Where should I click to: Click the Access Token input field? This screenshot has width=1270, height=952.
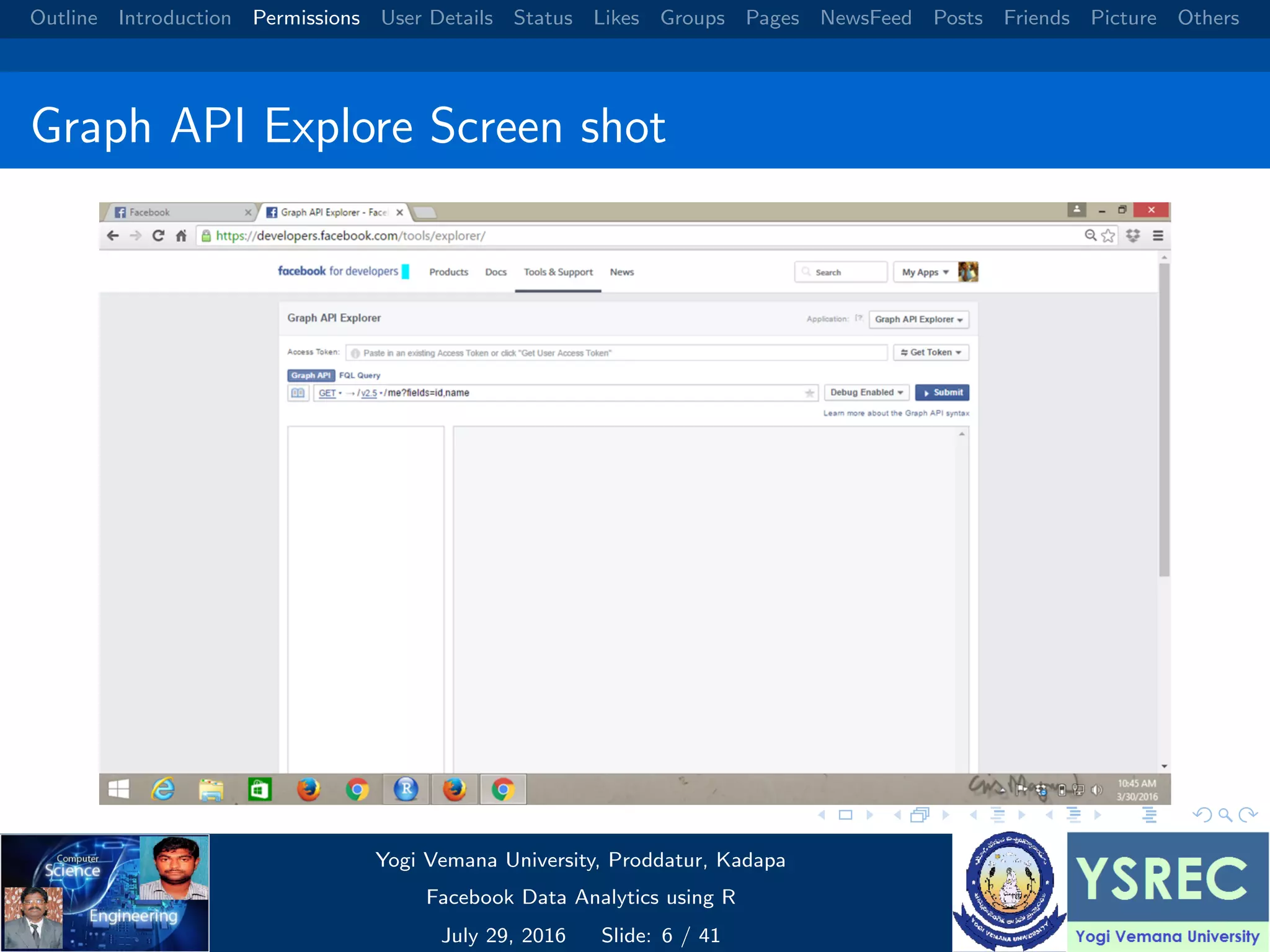tap(616, 353)
